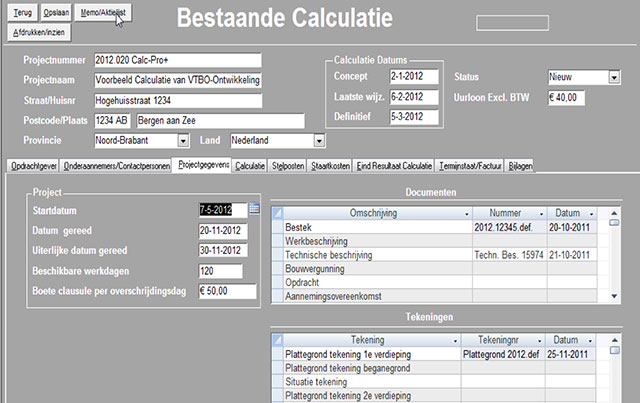Click the Projectnummer input field
Image resolution: width=640 pixels, height=403 pixels.
(x=178, y=60)
